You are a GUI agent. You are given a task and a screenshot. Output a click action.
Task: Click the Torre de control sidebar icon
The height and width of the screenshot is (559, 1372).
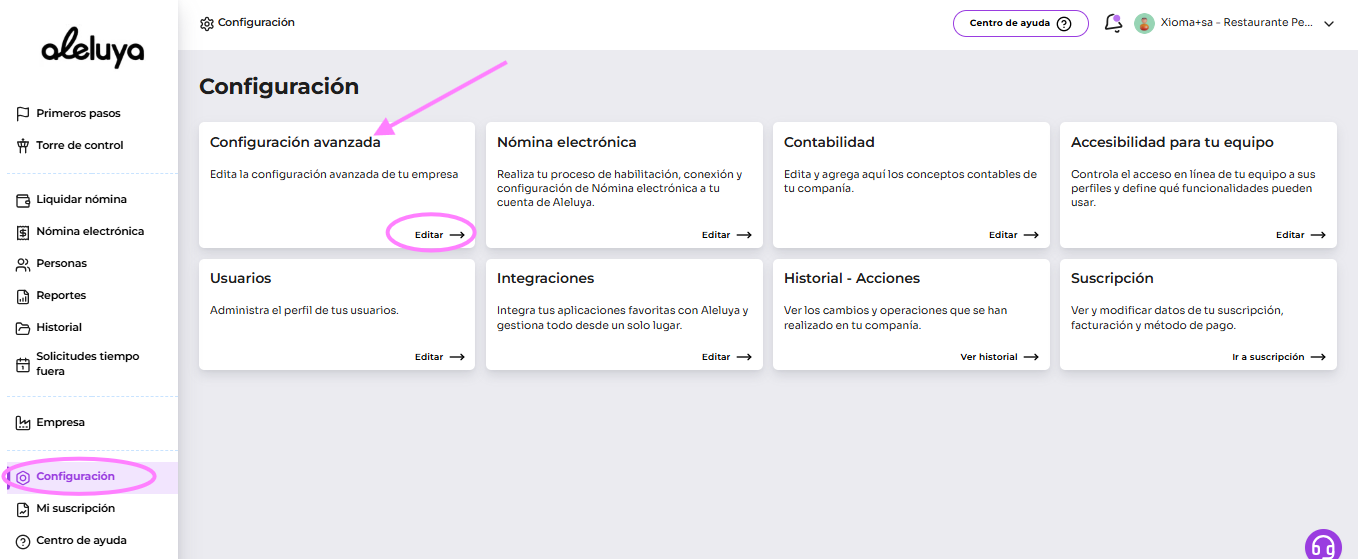click(x=23, y=146)
